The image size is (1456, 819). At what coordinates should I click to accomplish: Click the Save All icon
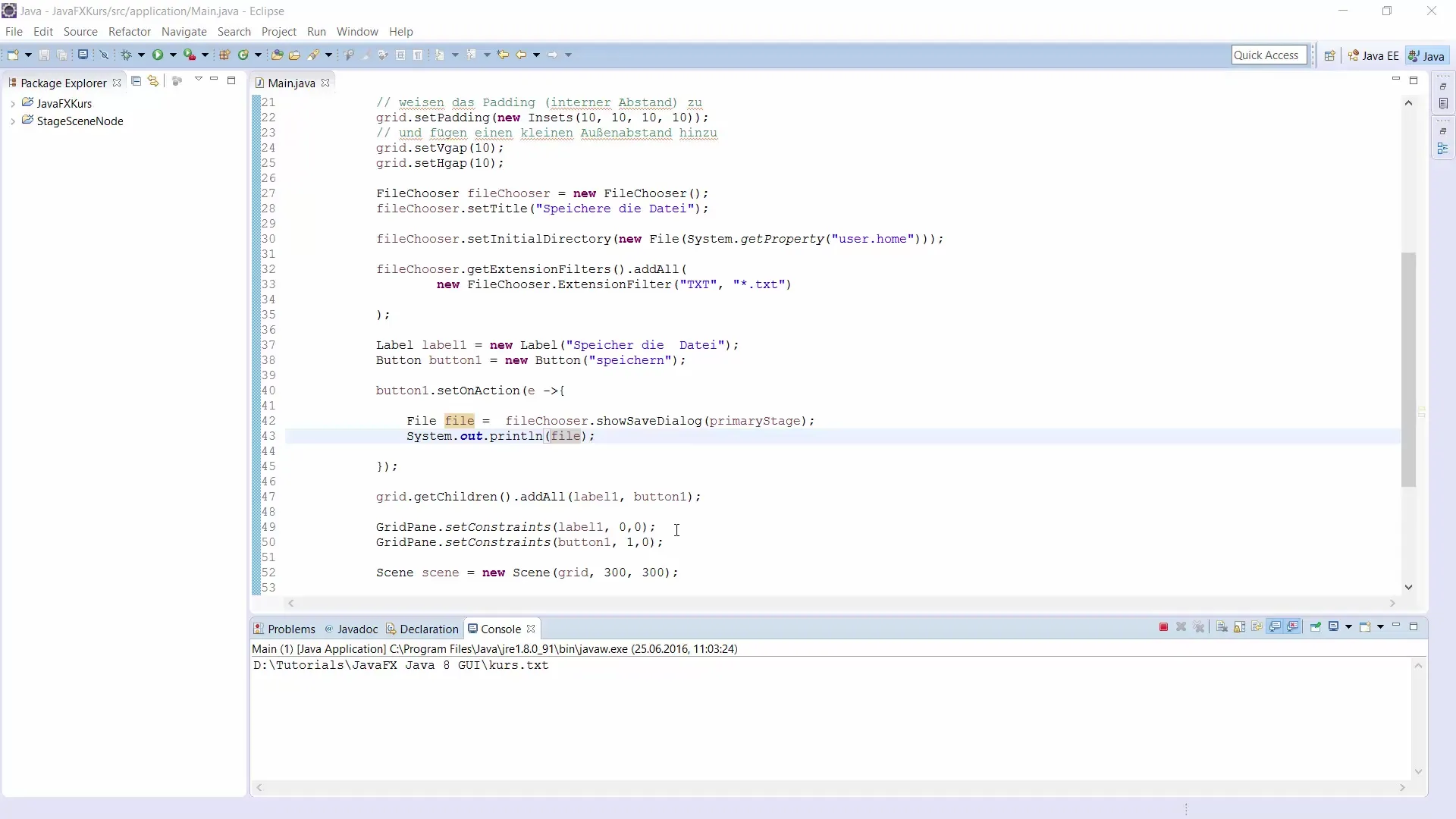62,55
